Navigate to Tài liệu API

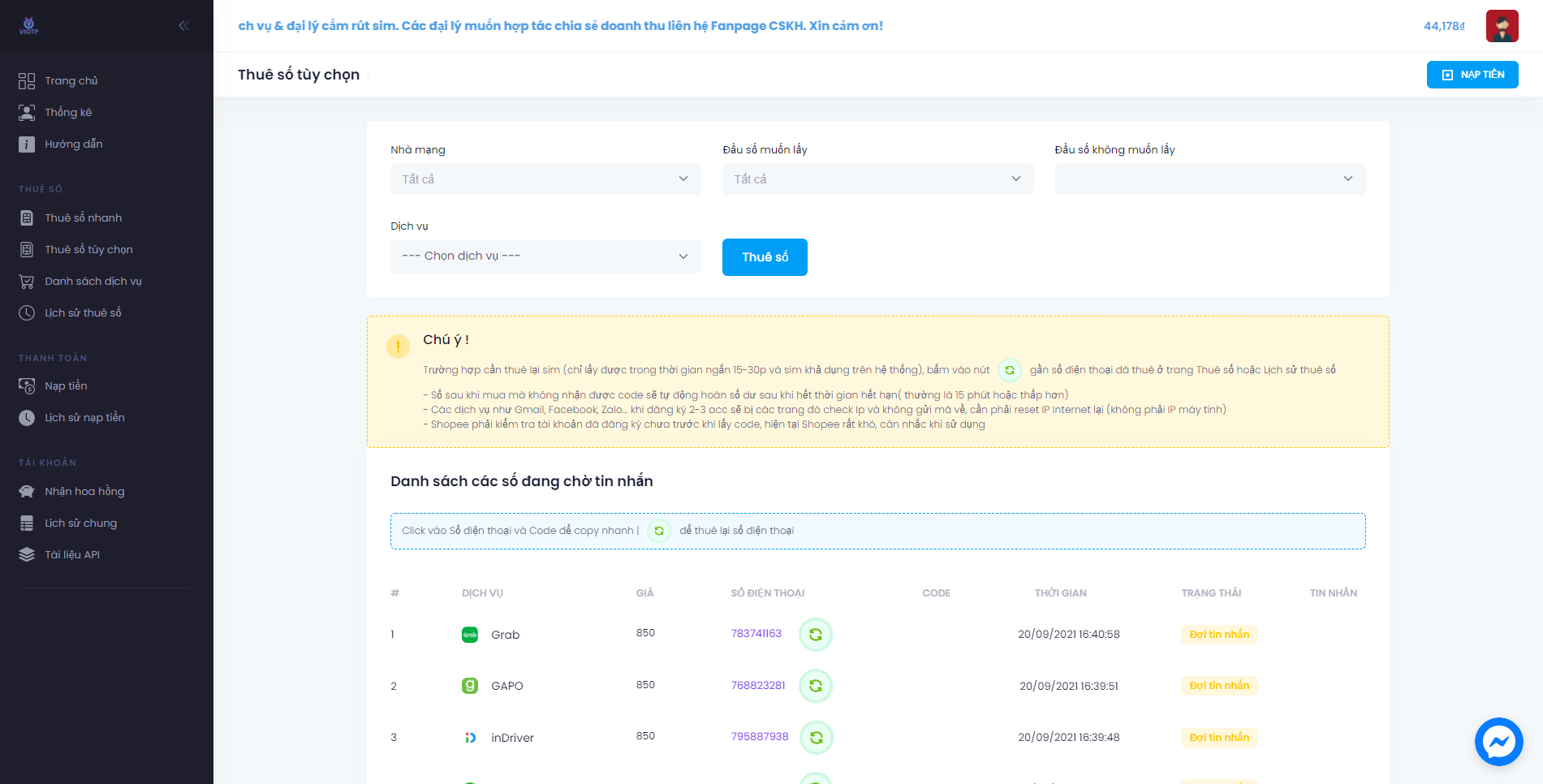(x=72, y=555)
